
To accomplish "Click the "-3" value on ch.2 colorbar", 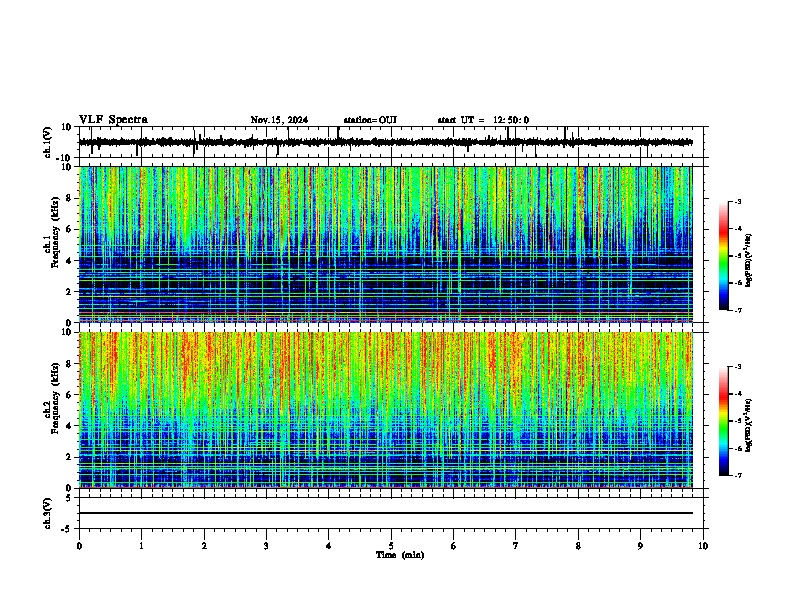I will coord(737,367).
